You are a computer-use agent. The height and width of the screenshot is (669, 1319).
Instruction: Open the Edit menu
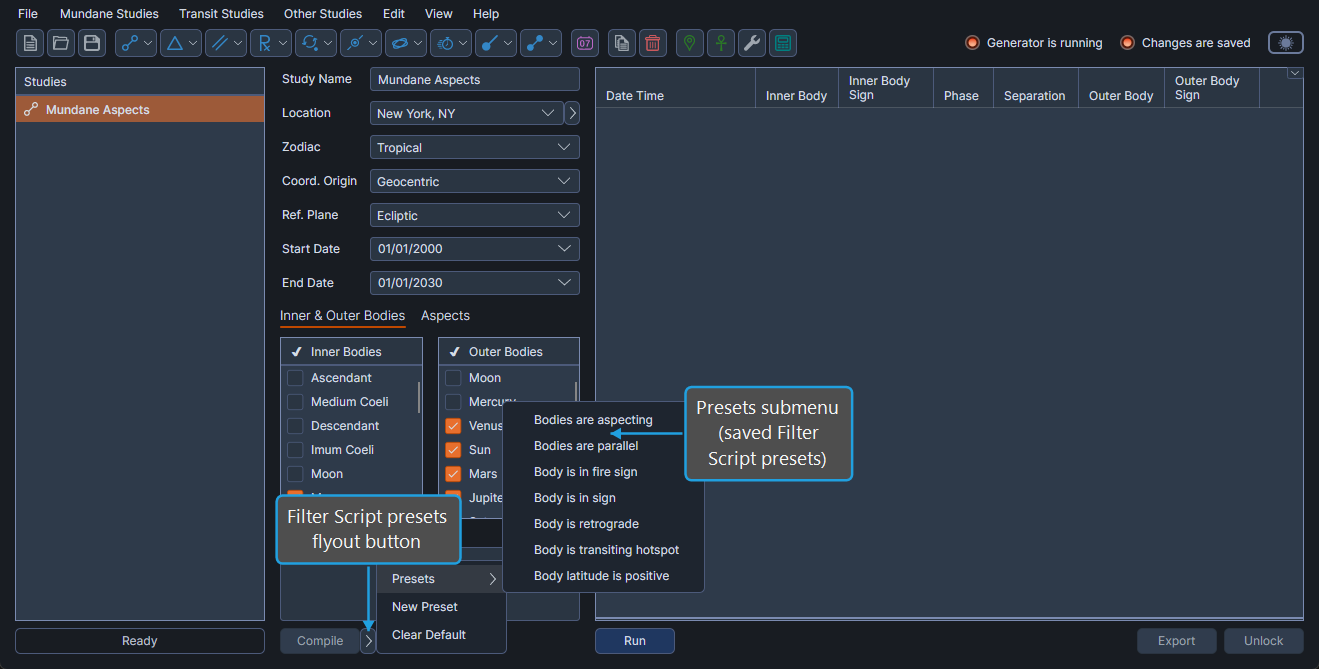click(394, 14)
